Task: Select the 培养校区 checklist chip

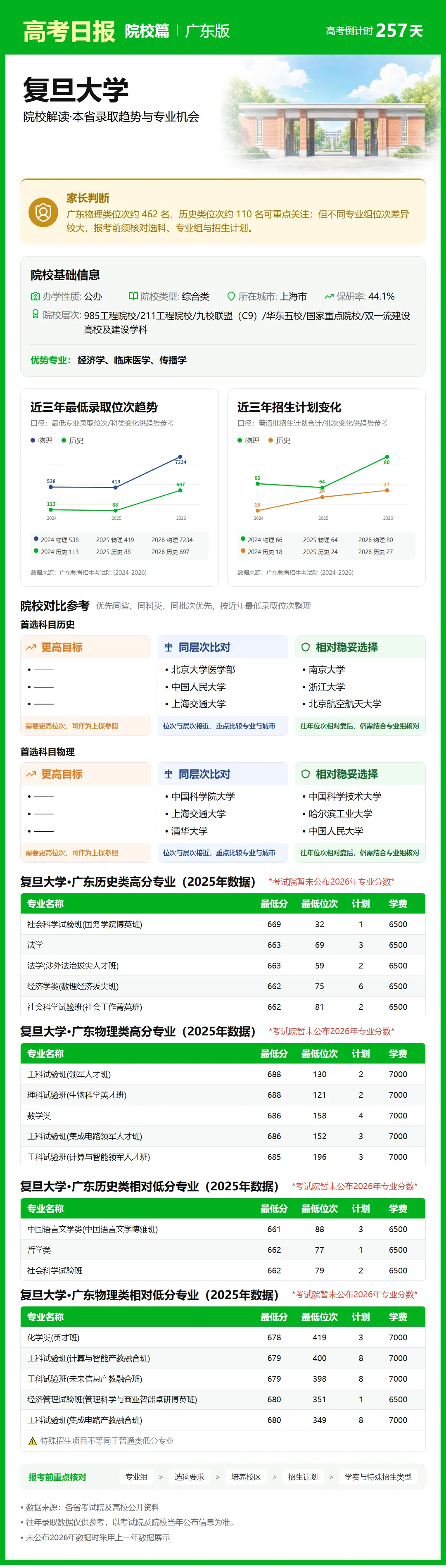Action: tap(246, 1477)
